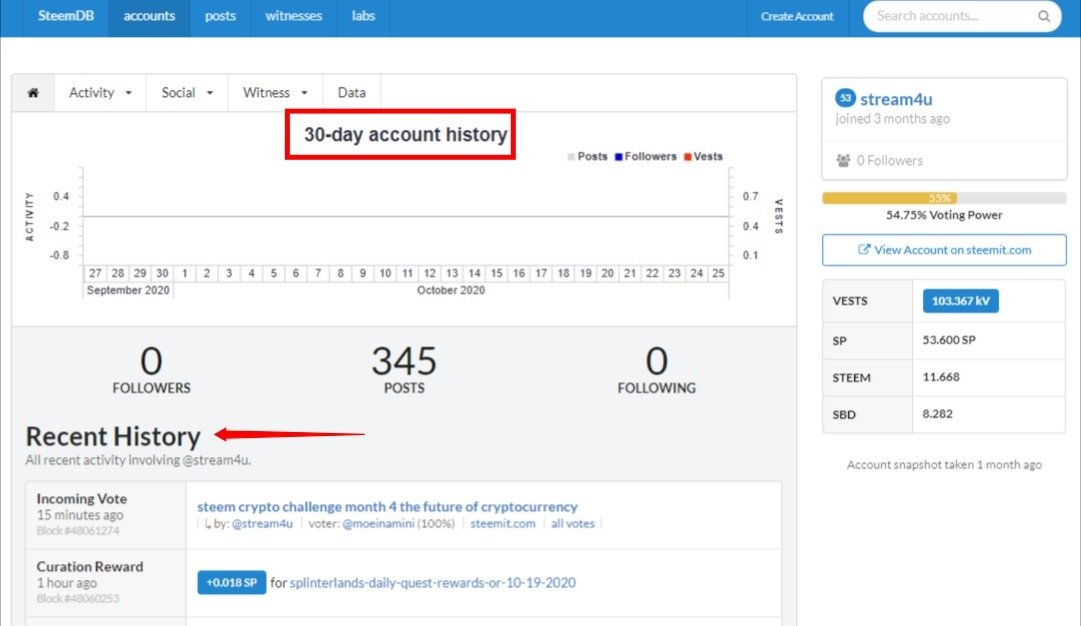The image size is (1081, 626).
Task: Click the 345 POSTS counter
Action: (x=404, y=369)
